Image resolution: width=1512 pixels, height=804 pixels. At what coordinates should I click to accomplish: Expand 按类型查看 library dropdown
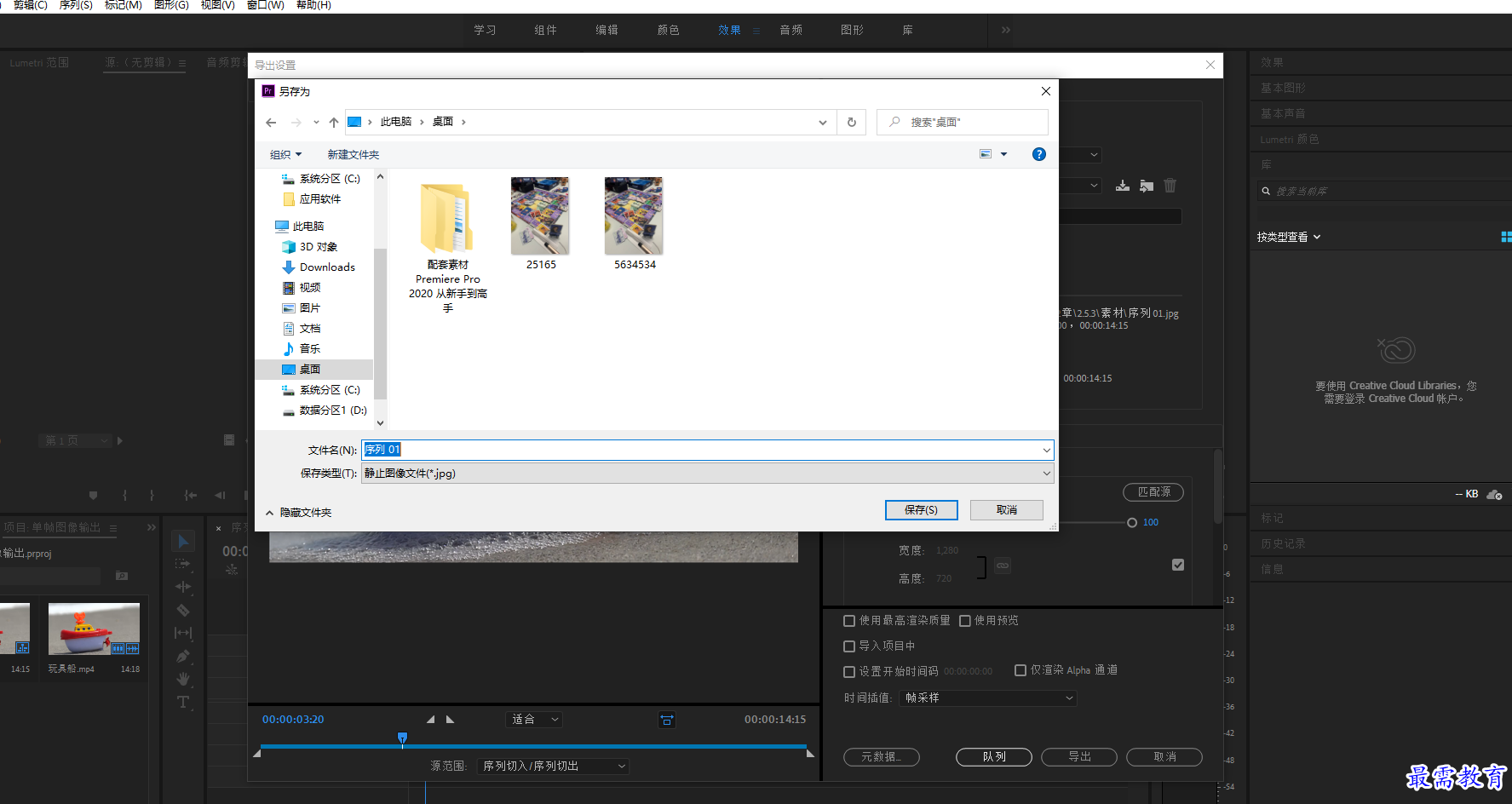pos(1289,238)
